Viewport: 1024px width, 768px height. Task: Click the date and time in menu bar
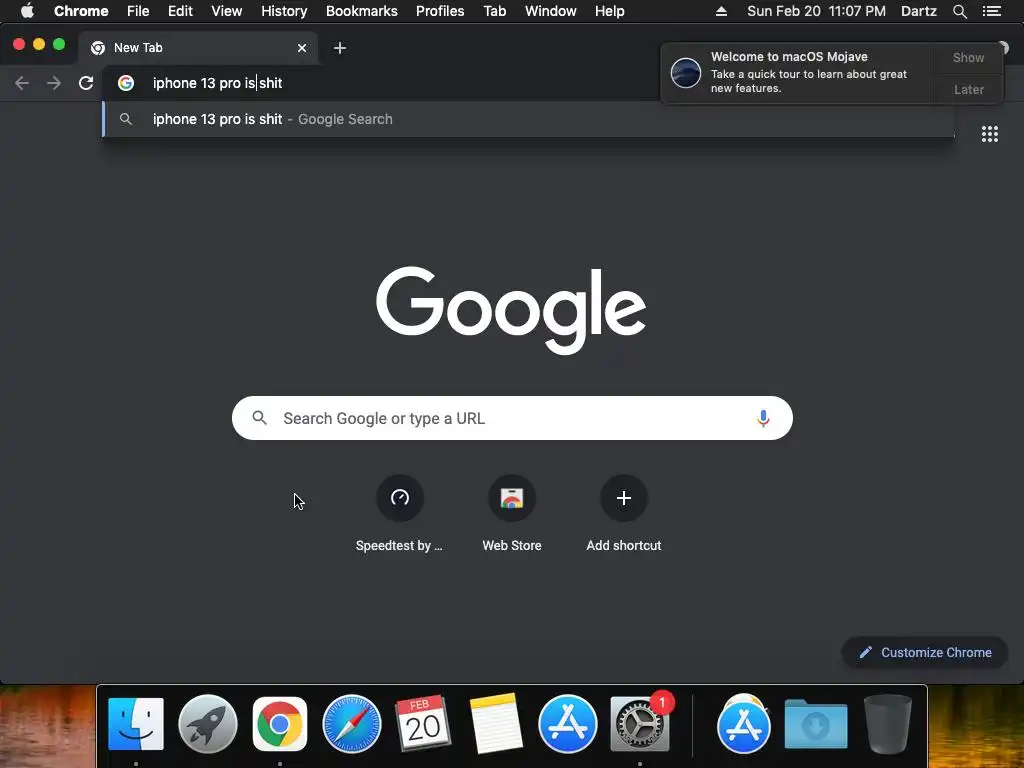[x=816, y=11]
